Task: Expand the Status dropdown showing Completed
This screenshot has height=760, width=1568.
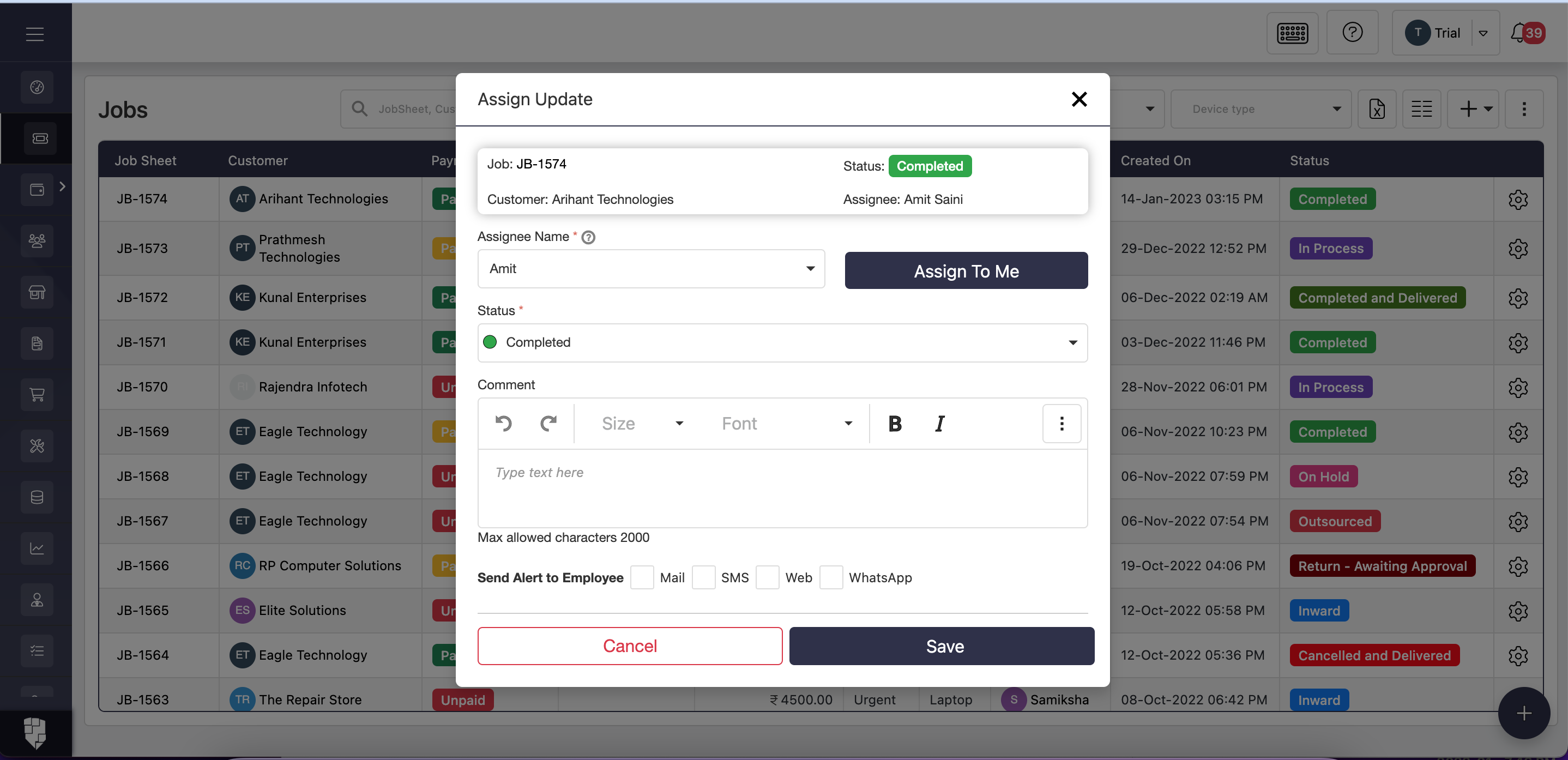Action: coord(782,342)
